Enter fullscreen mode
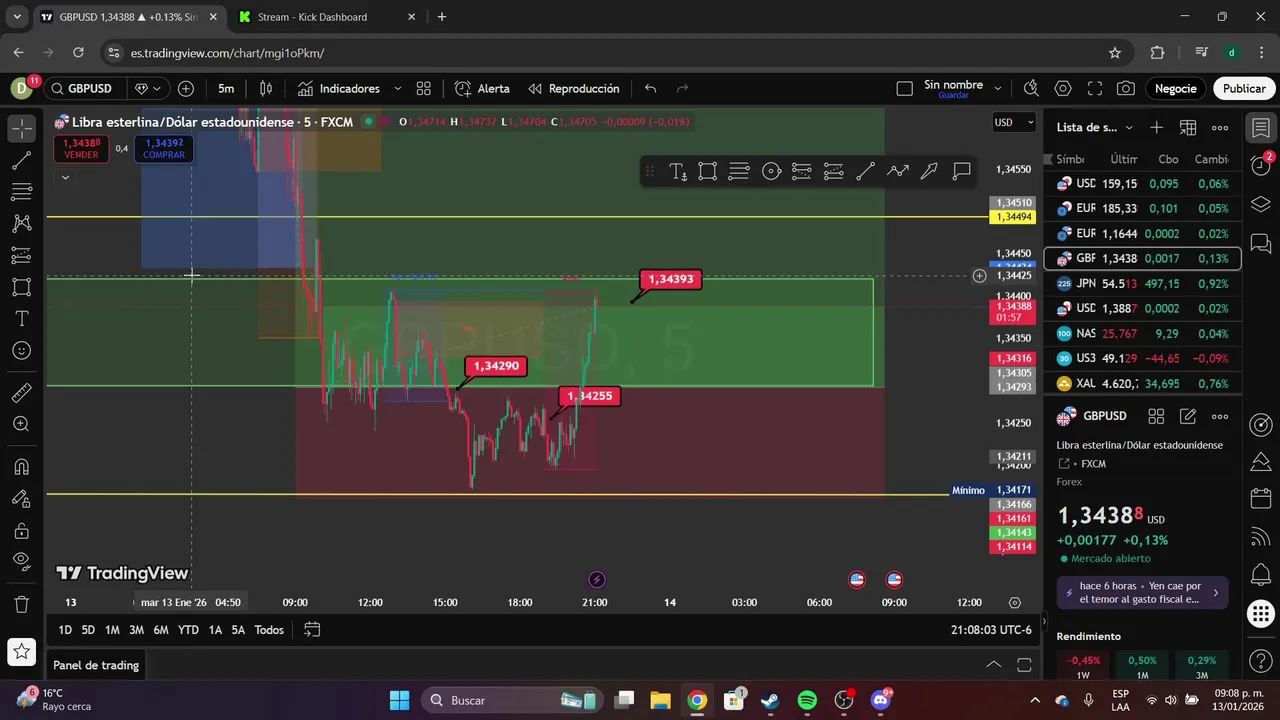The image size is (1280, 720). click(1095, 88)
